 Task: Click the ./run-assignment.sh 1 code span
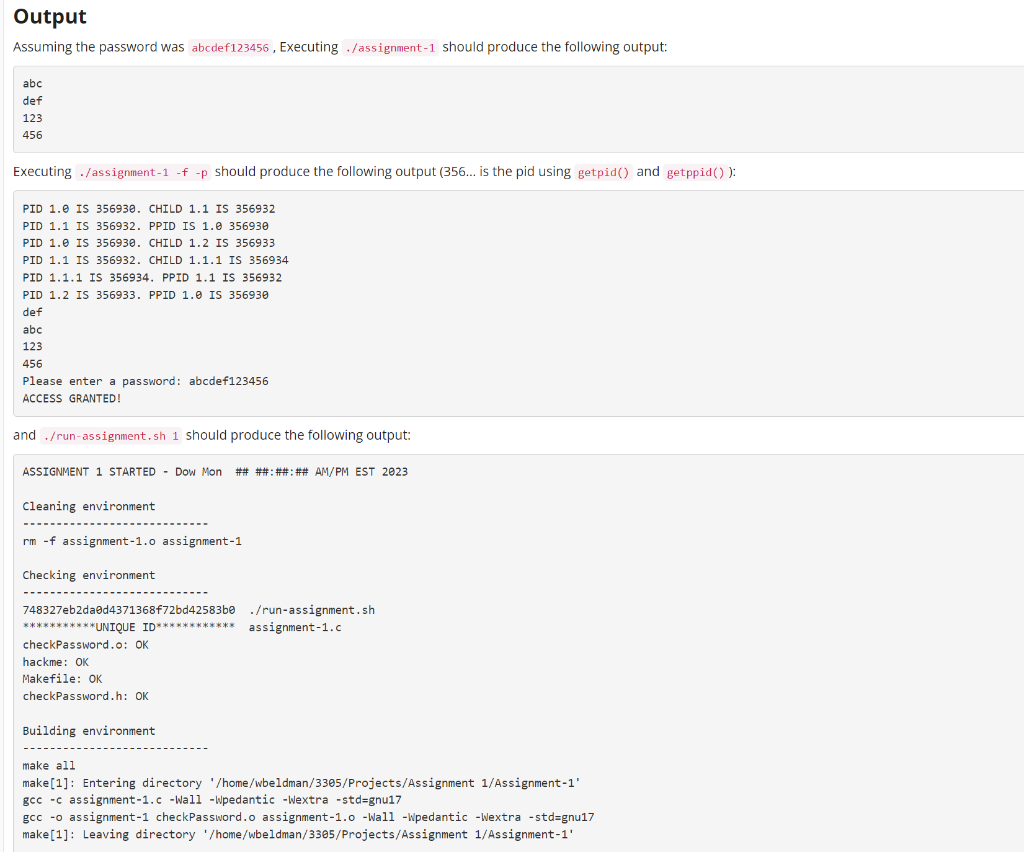(110, 435)
